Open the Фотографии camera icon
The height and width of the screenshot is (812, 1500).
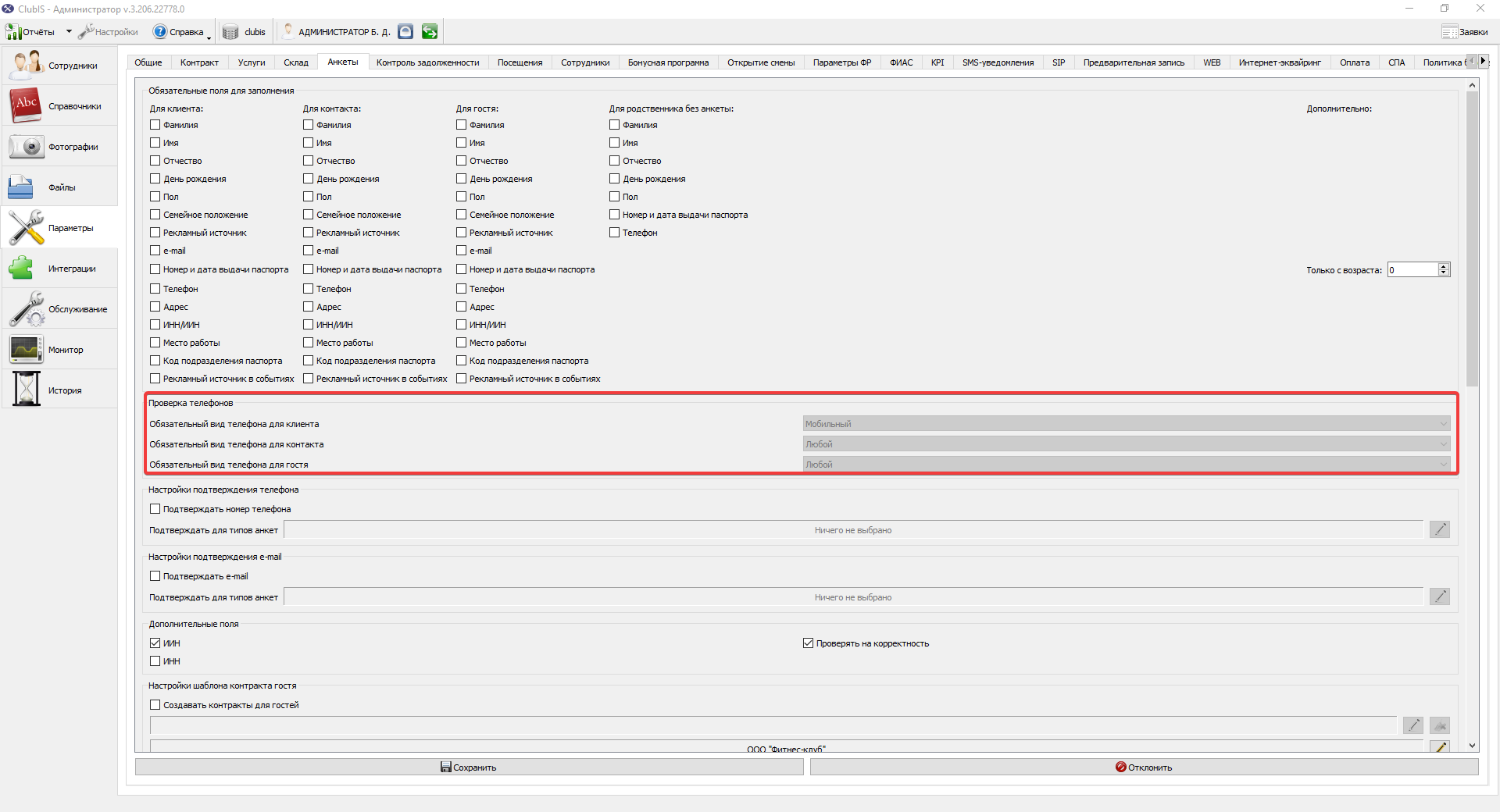point(26,146)
